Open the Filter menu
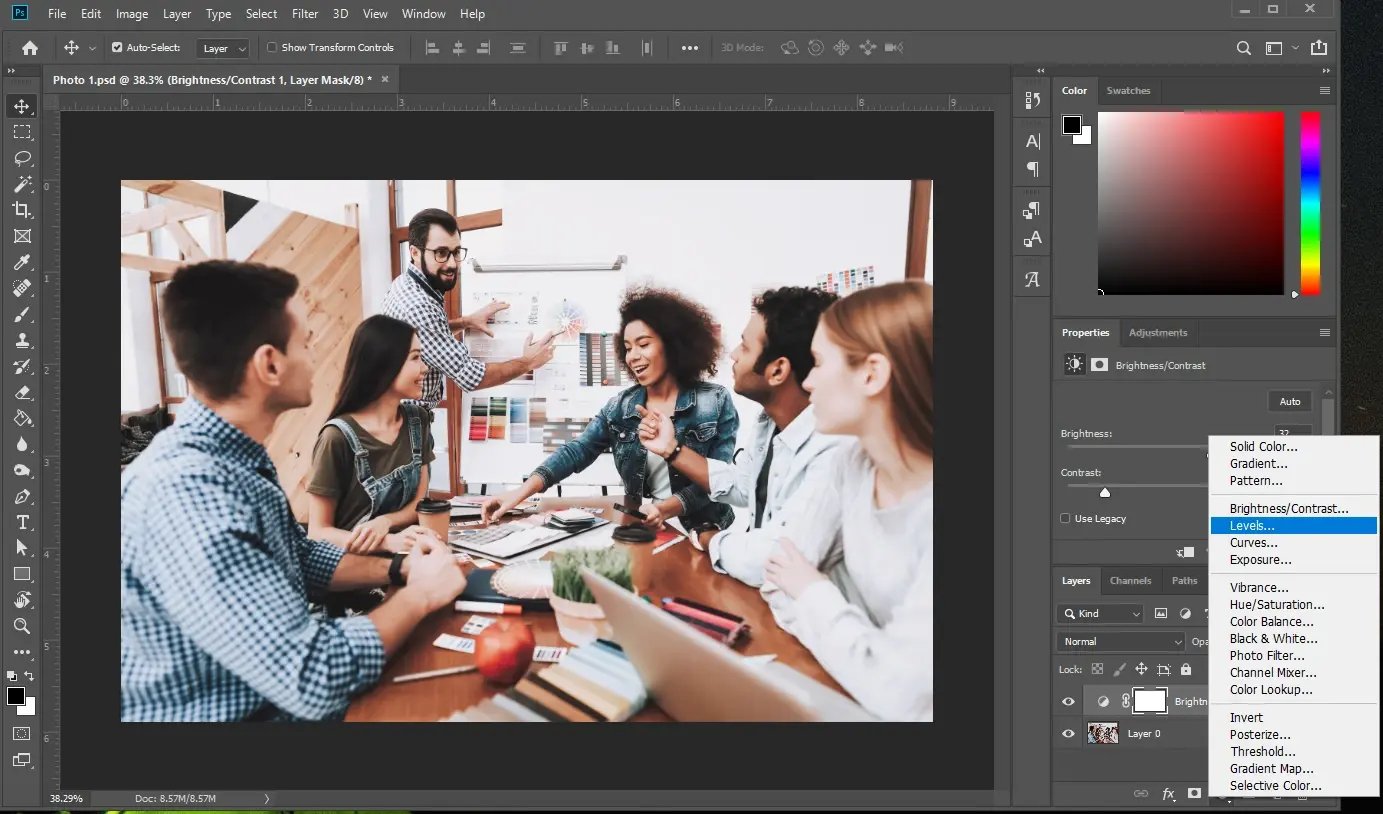The width and height of the screenshot is (1383, 814). (x=304, y=14)
